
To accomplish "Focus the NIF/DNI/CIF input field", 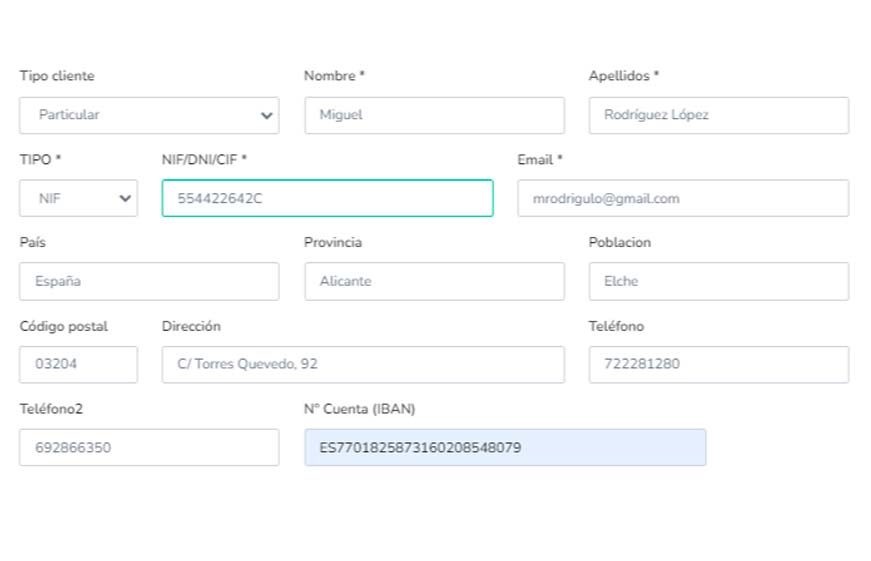I will click(x=327, y=198).
